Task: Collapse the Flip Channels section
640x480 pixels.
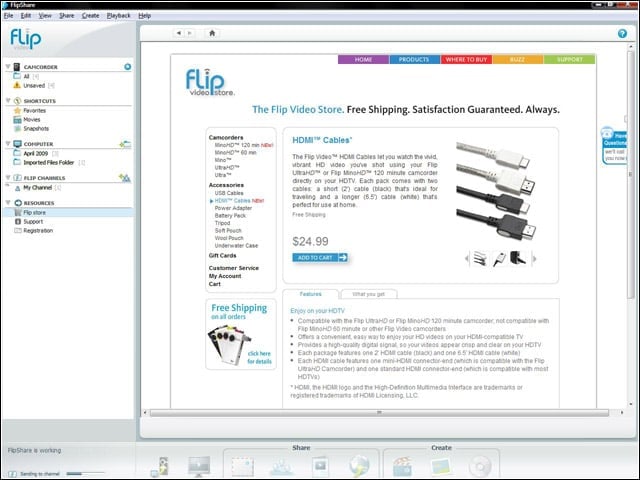Action: (8, 178)
